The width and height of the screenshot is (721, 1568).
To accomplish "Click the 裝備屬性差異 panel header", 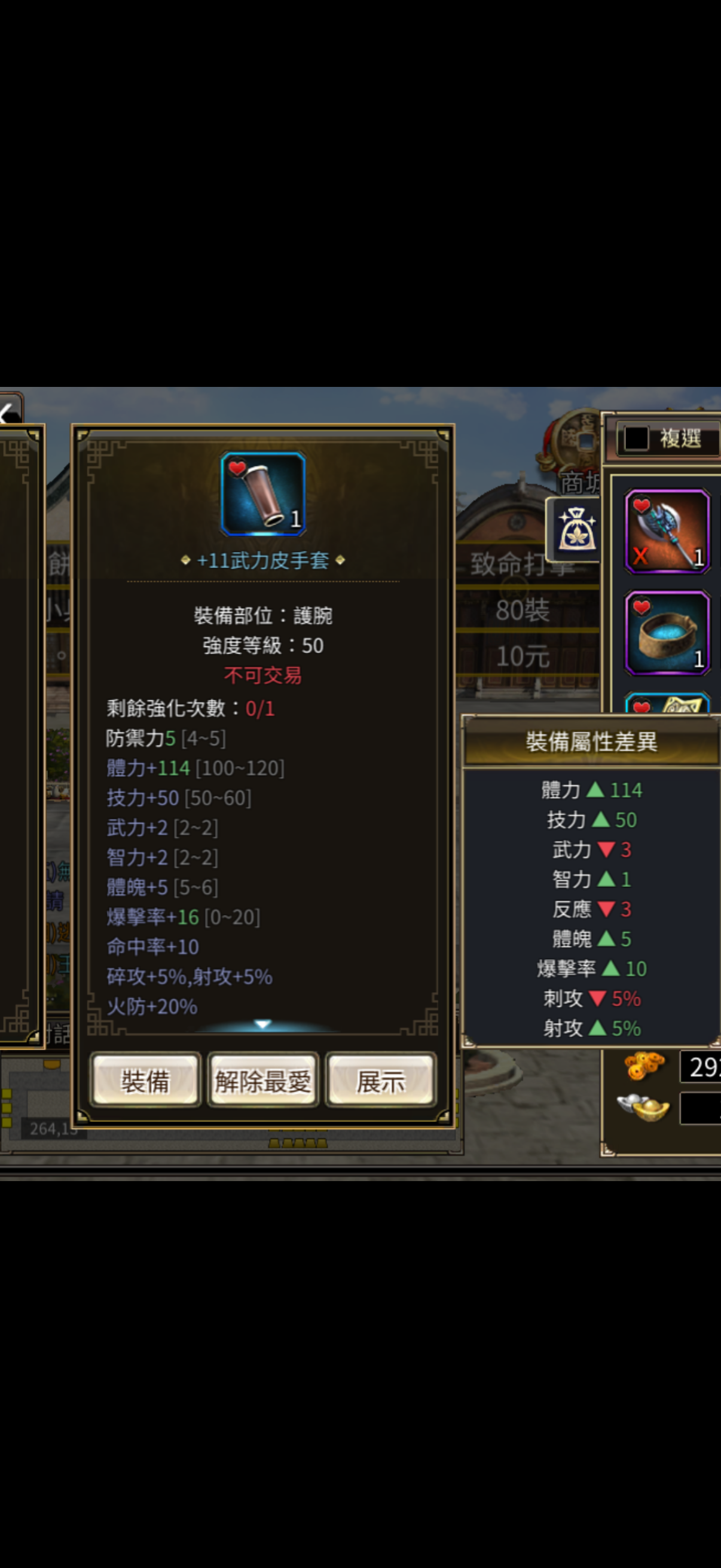I will point(591,742).
